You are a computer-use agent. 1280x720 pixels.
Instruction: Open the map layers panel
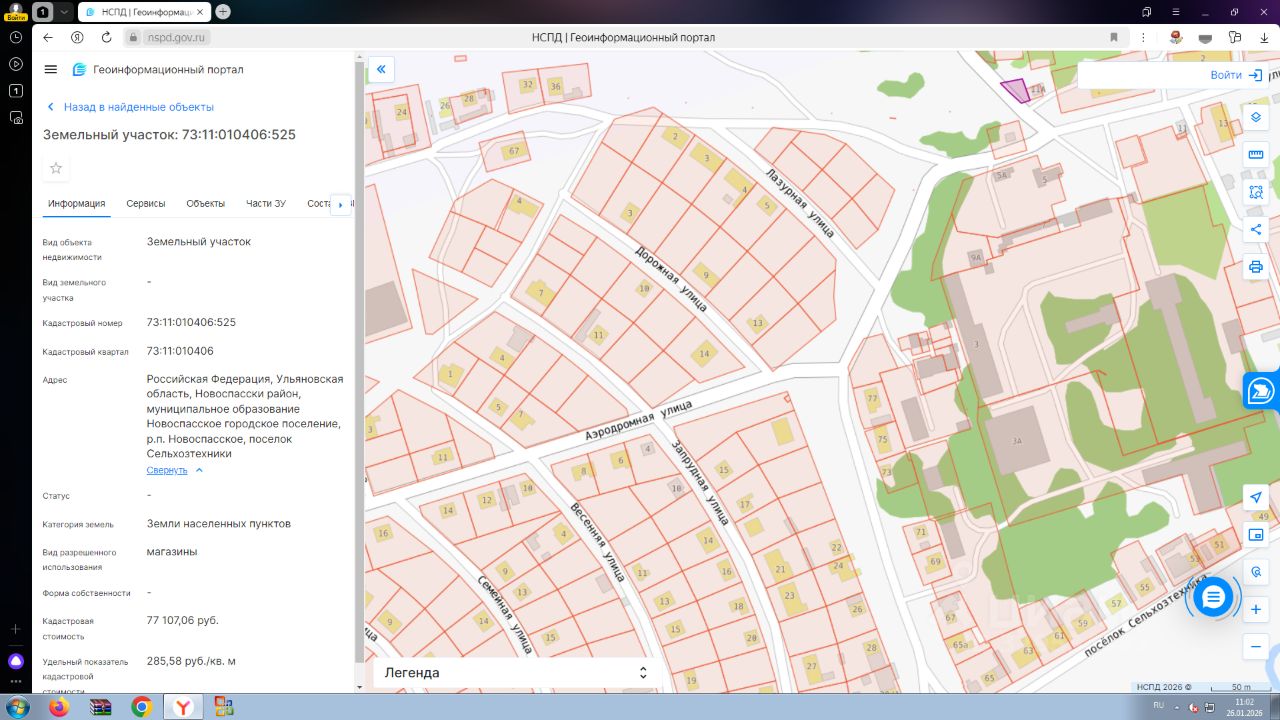1256,117
